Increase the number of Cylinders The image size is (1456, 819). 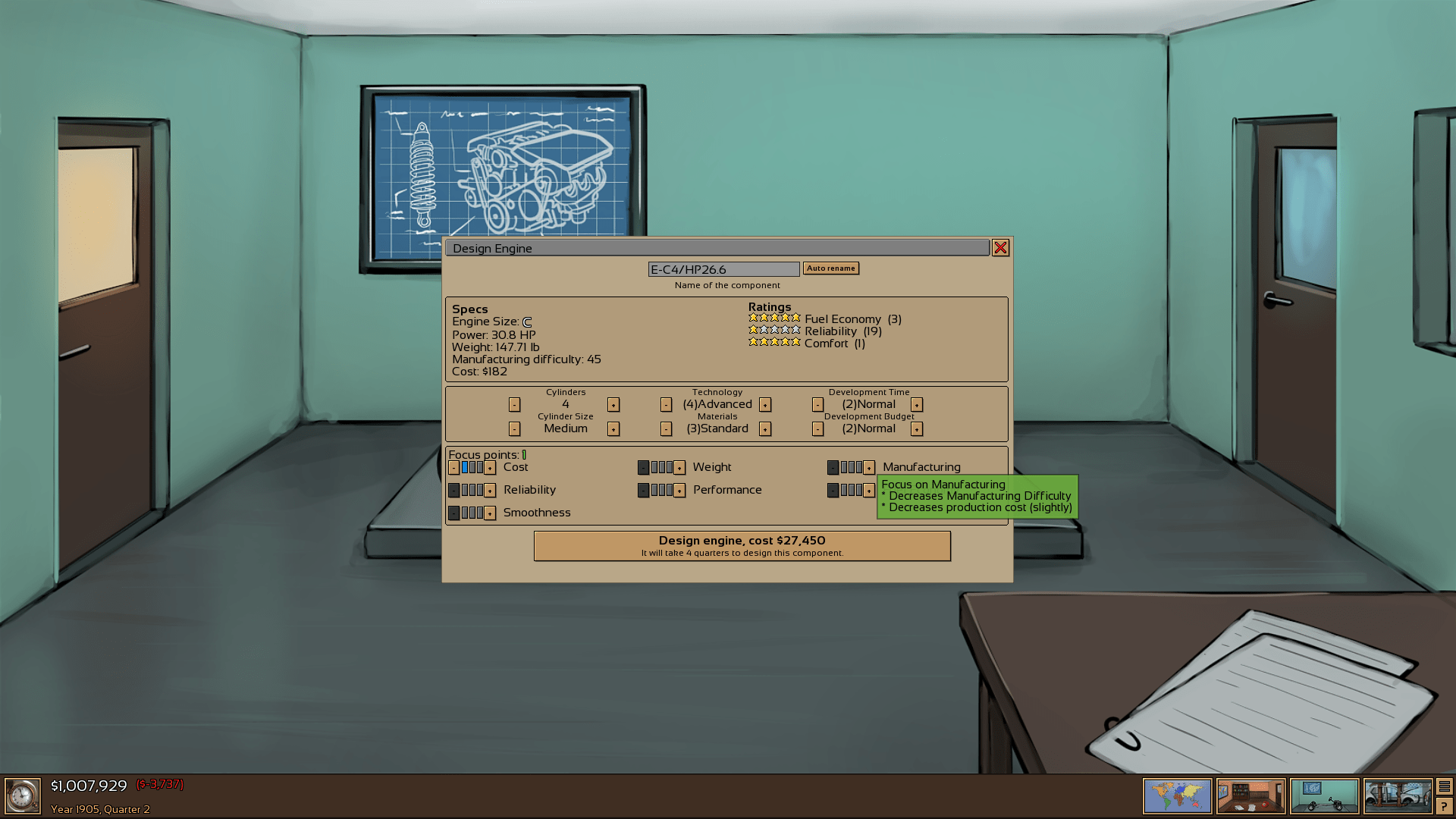pyautogui.click(x=613, y=405)
